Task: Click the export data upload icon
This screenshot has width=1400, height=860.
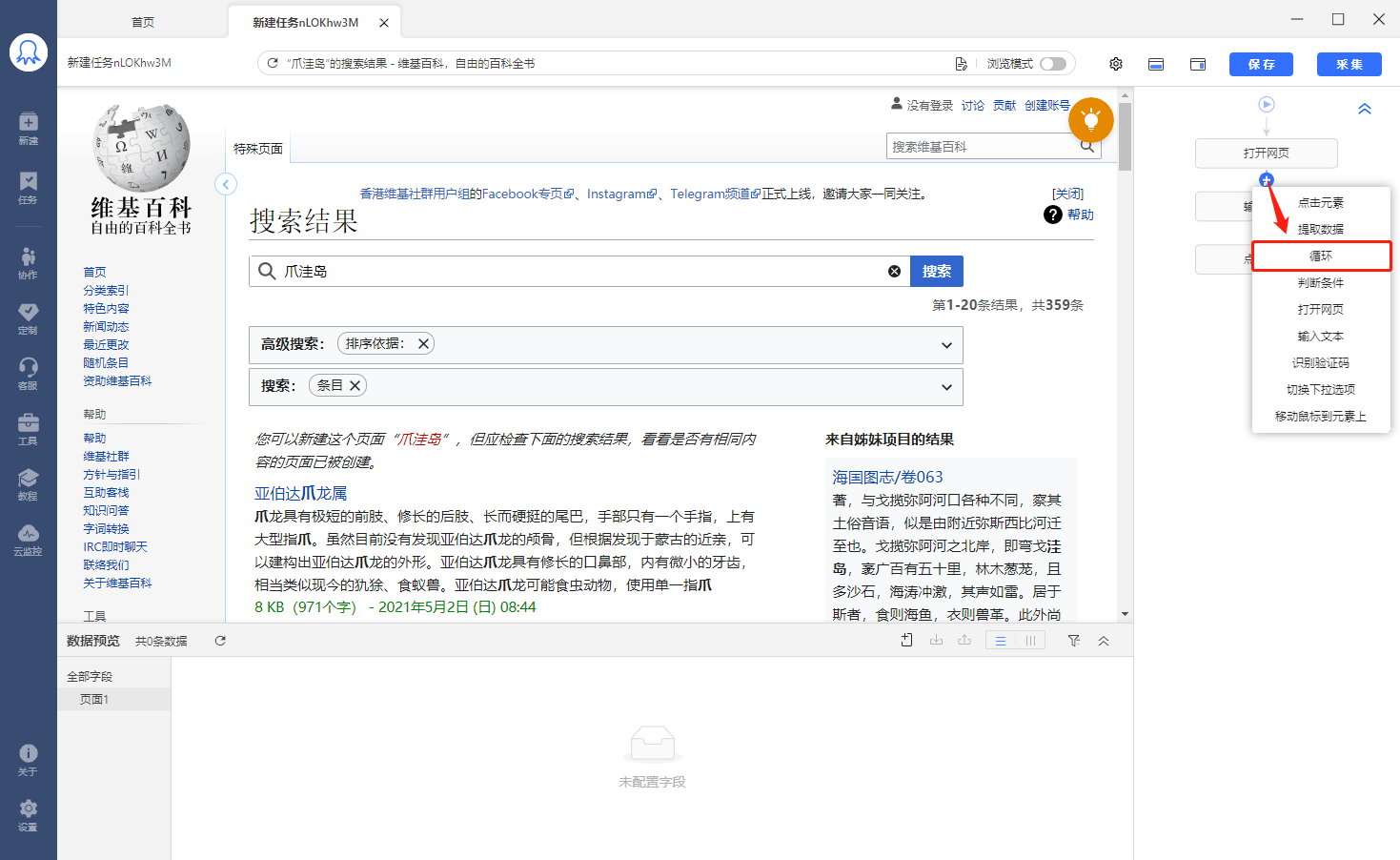Action: [x=964, y=641]
